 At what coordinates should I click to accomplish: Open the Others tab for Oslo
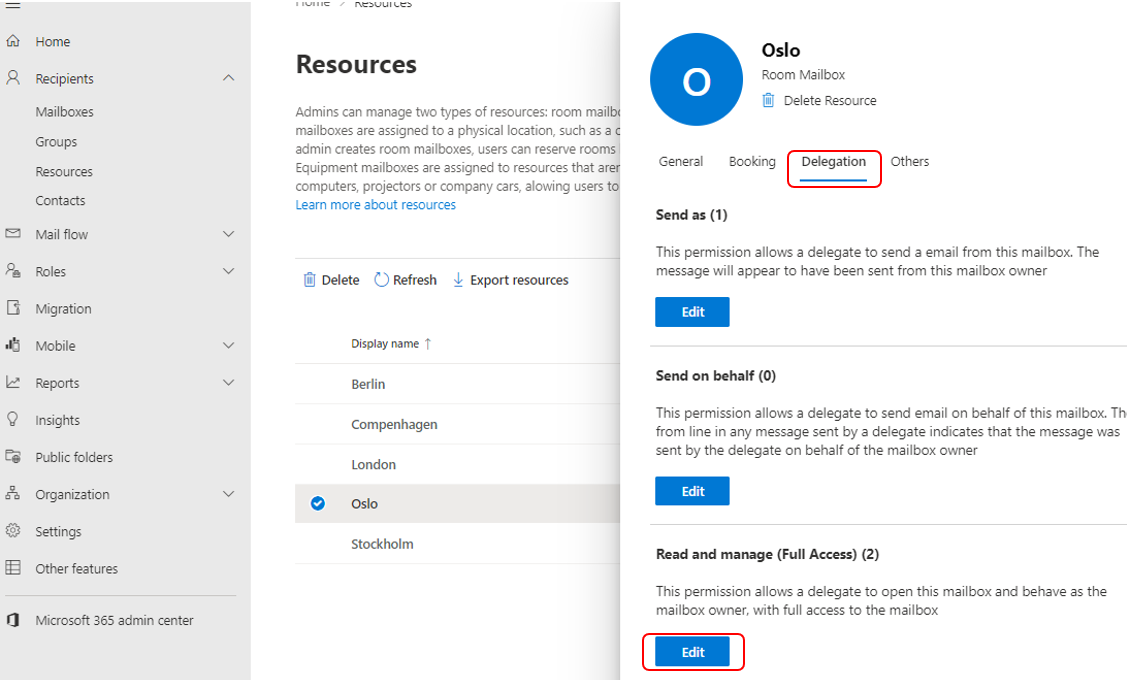909,161
